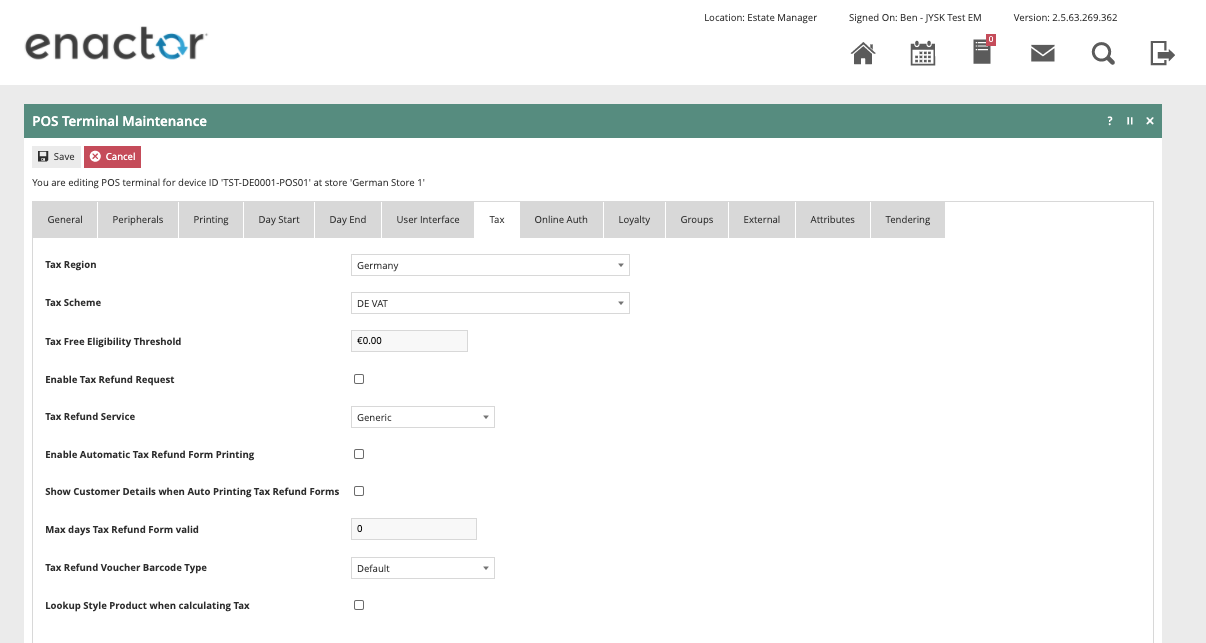The height and width of the screenshot is (643, 1206).
Task: Open the mail envelope icon
Action: [1042, 54]
